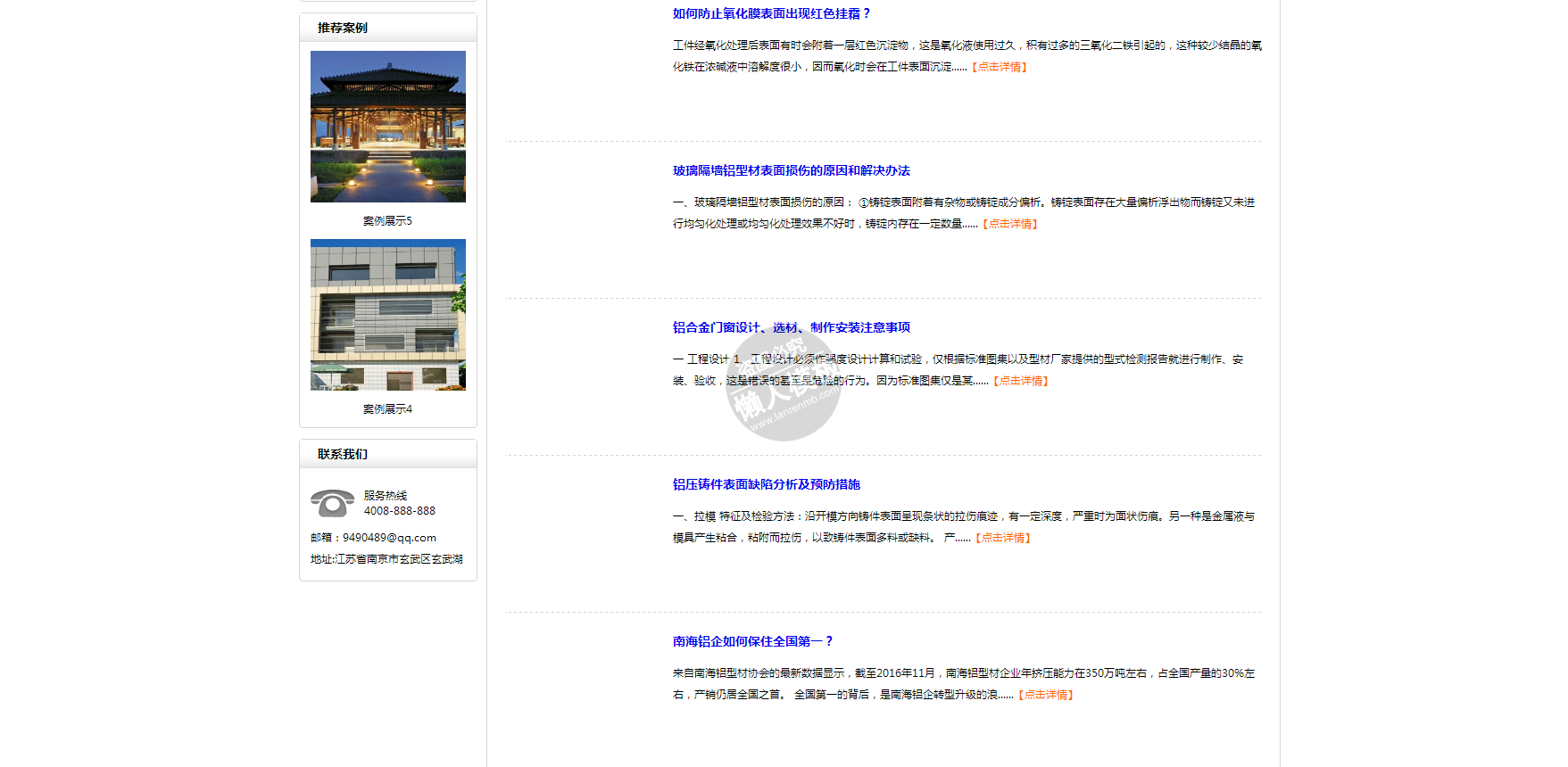Open article 如何防止氧化膜表面出现红色挂霜？
The width and height of the screenshot is (1568, 767).
click(771, 13)
